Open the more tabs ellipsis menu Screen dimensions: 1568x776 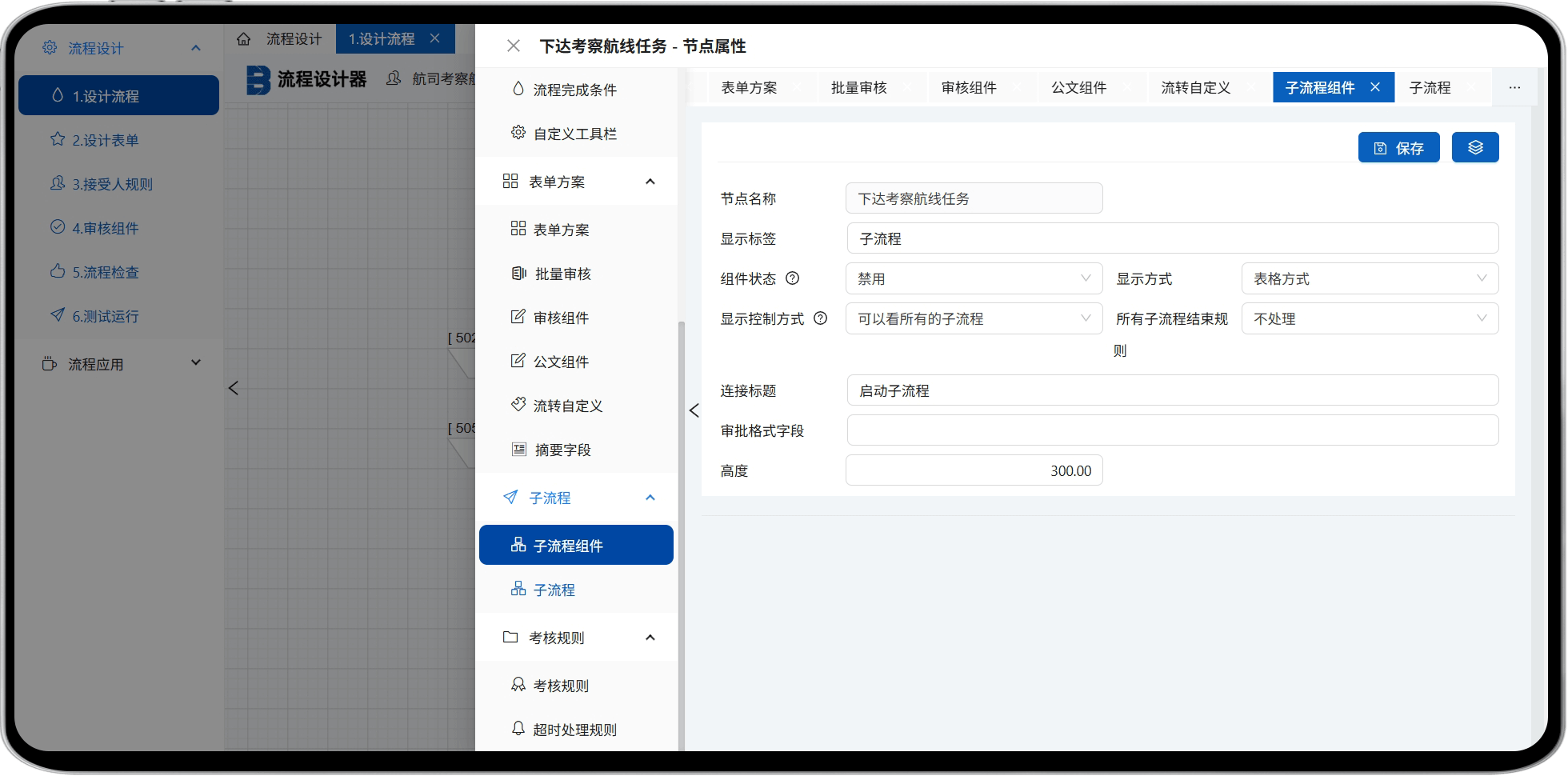pos(1514,87)
